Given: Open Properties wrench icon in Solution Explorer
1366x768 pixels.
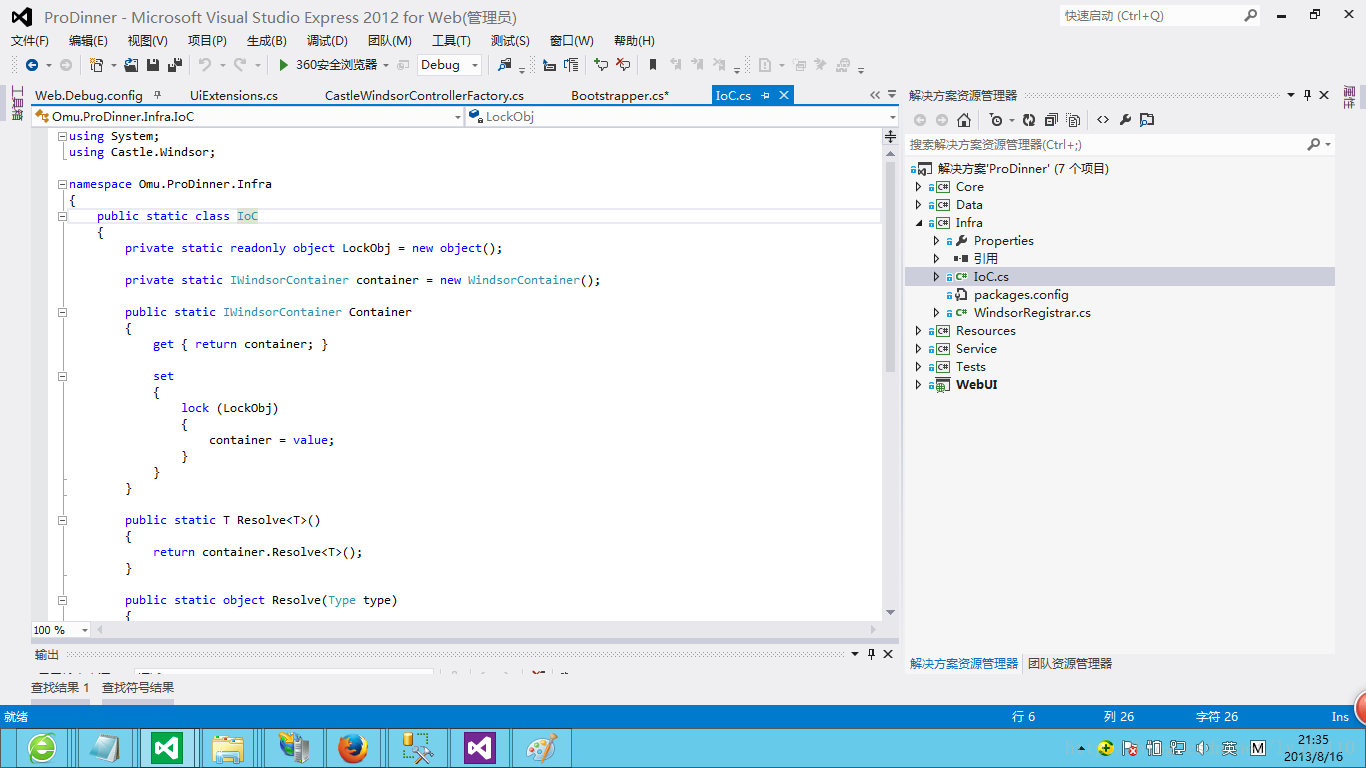Looking at the screenshot, I should point(1125,120).
